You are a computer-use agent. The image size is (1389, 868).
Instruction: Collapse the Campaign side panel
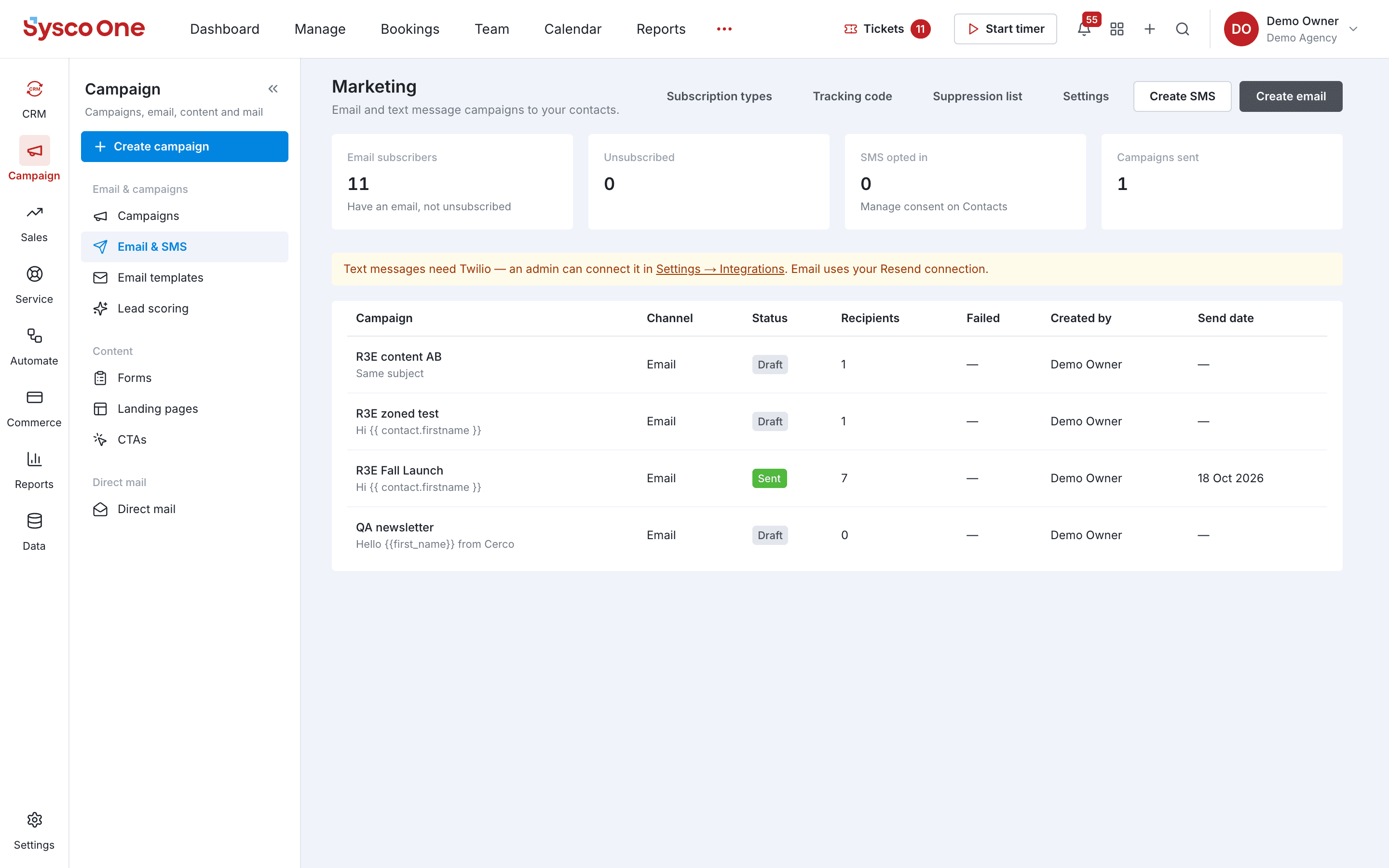point(273,89)
